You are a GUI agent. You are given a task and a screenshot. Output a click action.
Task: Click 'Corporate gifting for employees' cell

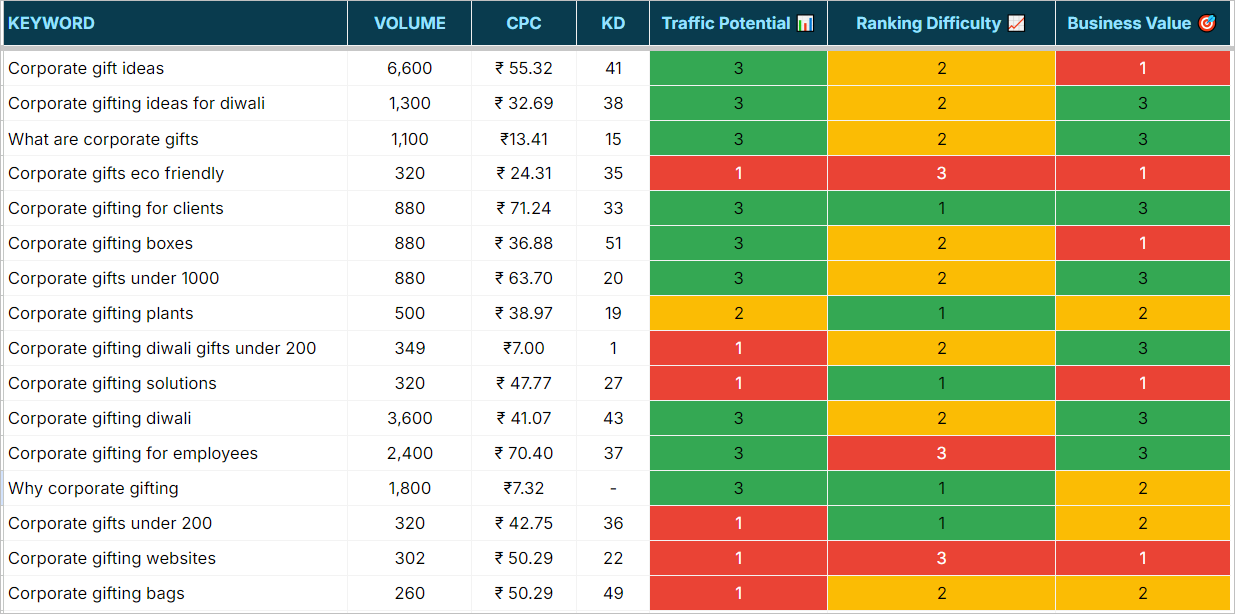[175, 453]
